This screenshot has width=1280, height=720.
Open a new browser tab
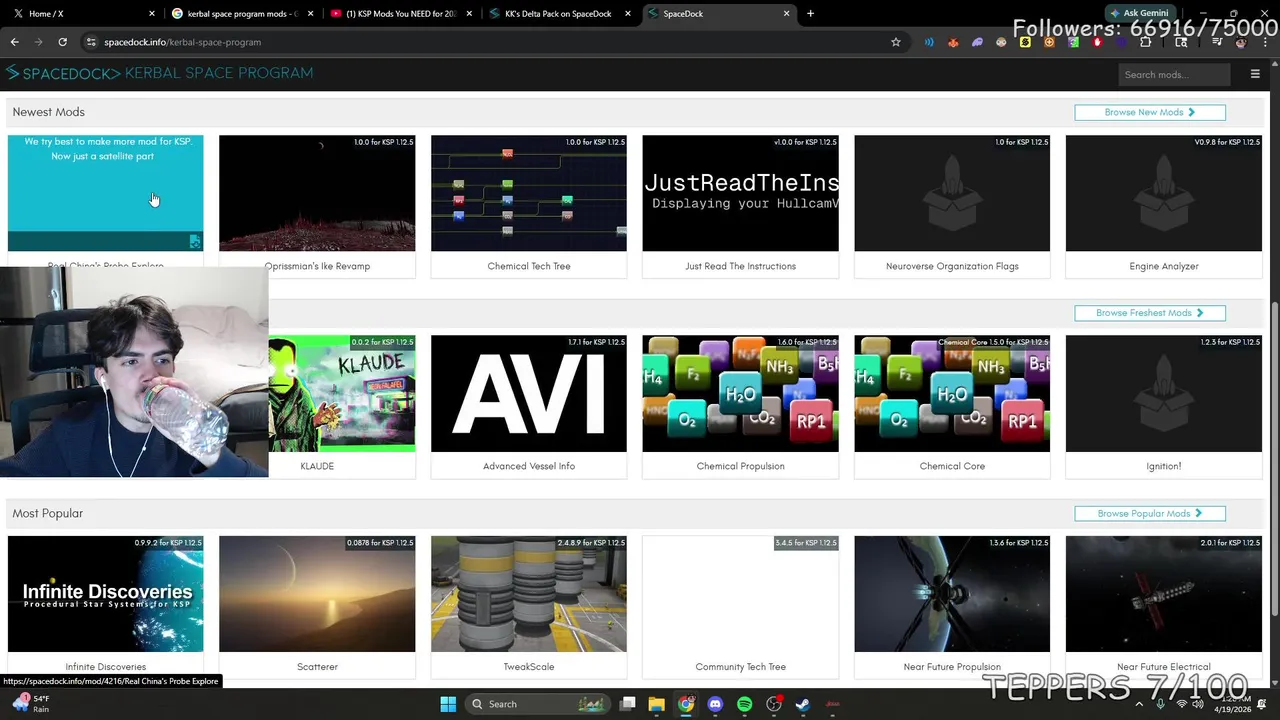click(810, 13)
